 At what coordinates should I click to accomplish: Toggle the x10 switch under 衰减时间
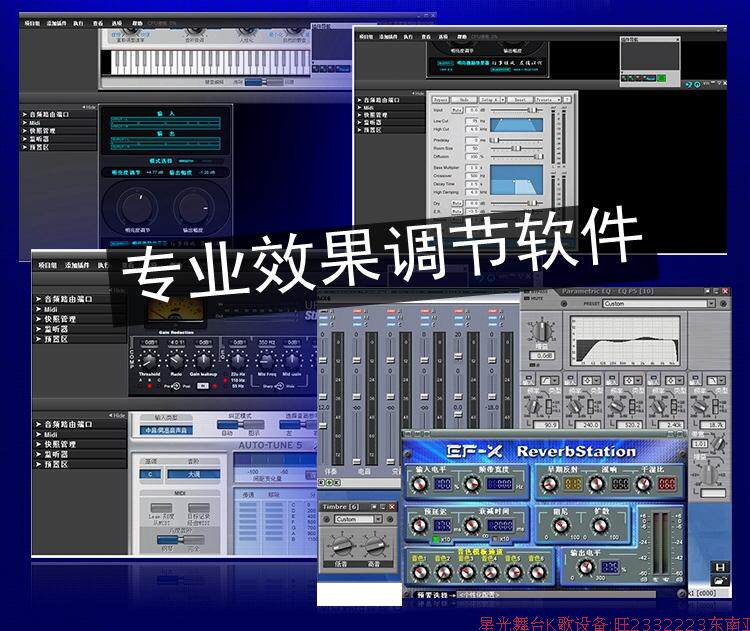click(494, 539)
